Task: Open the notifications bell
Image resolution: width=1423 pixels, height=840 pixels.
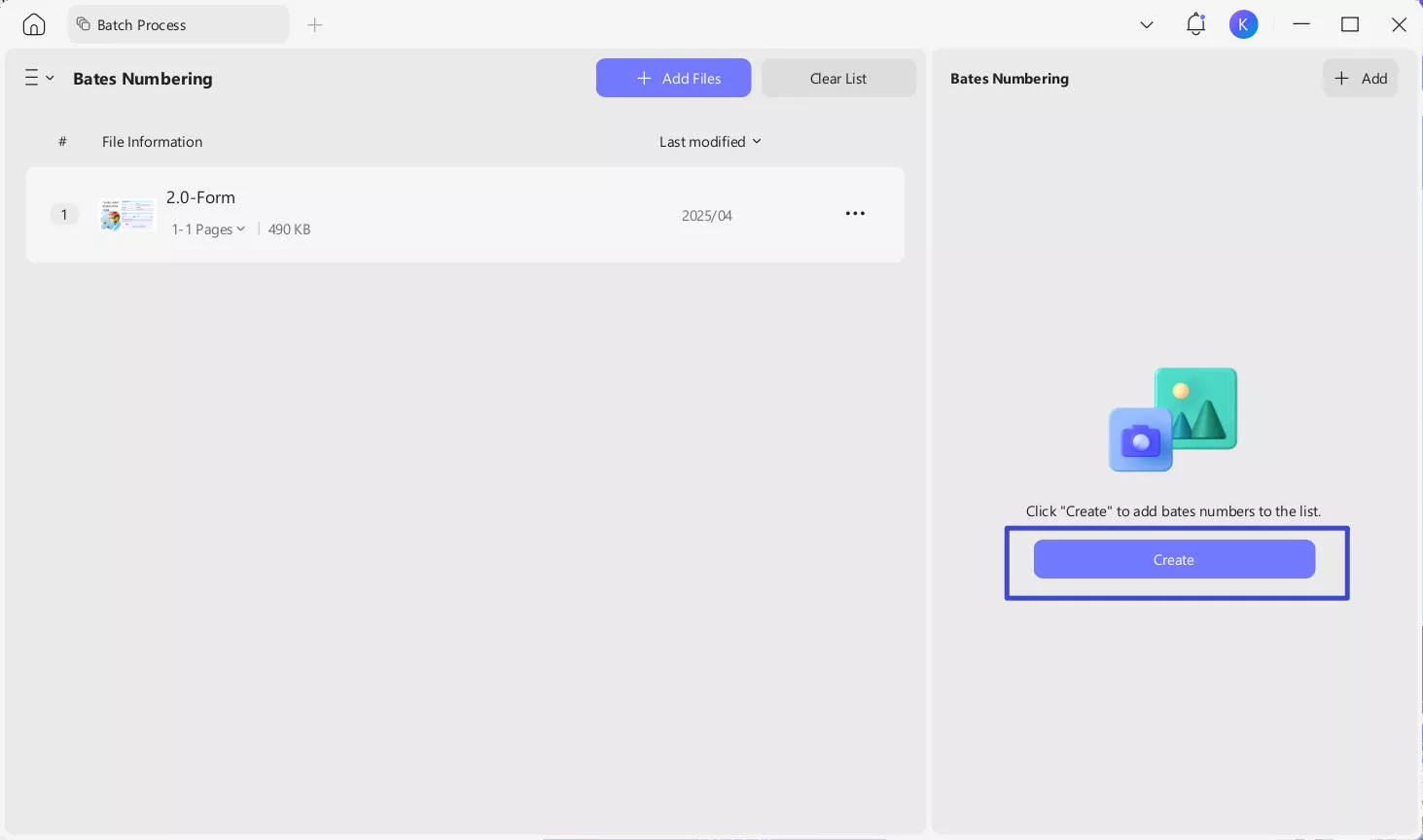Action: [x=1195, y=25]
